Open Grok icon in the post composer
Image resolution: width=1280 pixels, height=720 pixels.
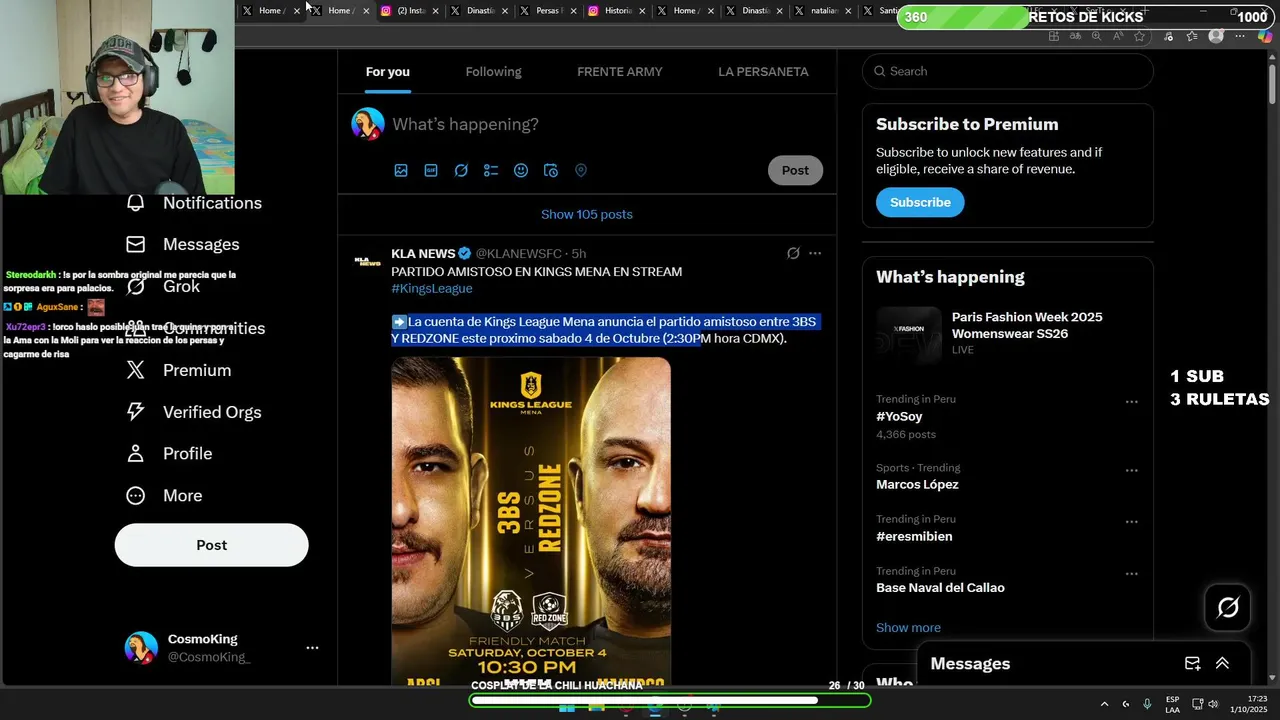461,171
